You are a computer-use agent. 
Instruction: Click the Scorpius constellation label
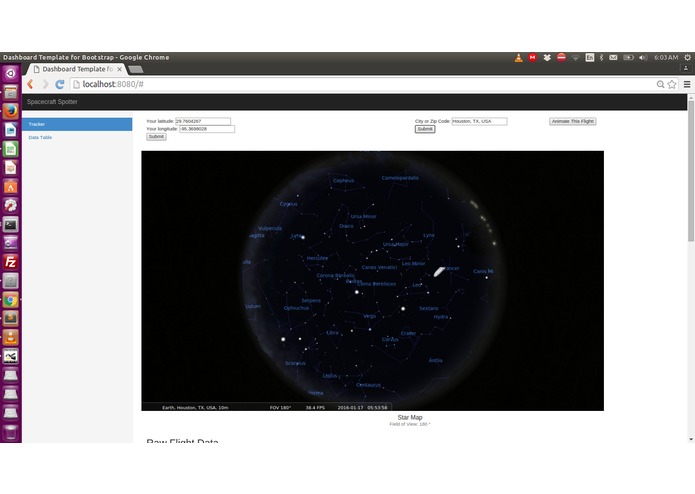click(x=295, y=363)
